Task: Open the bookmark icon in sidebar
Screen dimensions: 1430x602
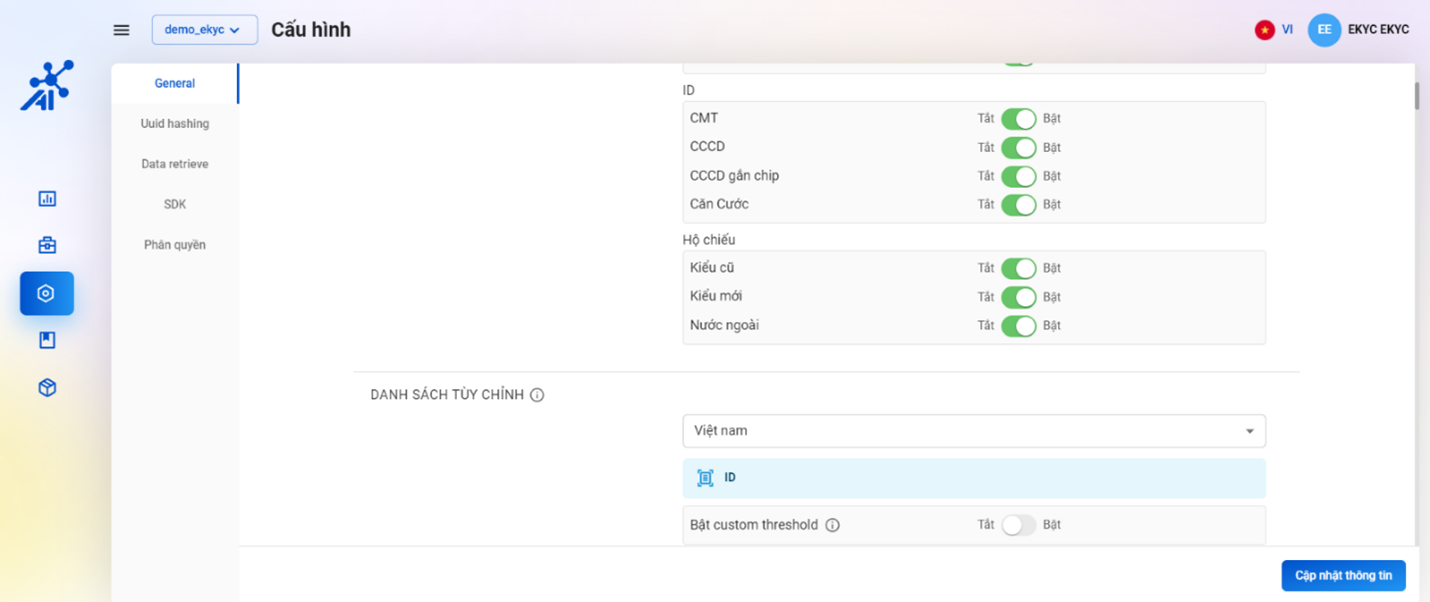Action: coord(47,341)
